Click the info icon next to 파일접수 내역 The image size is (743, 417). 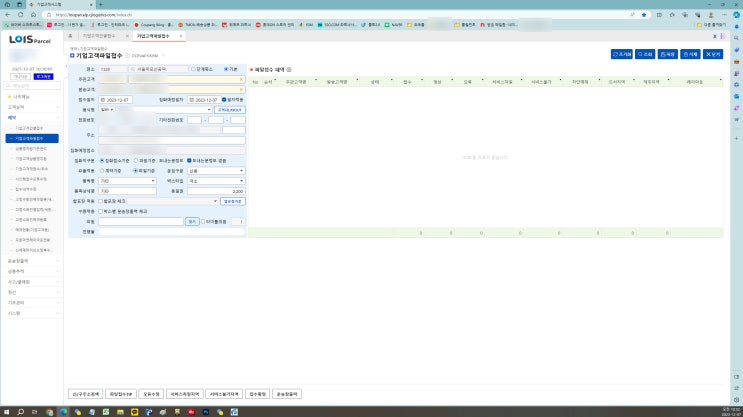click(x=289, y=70)
